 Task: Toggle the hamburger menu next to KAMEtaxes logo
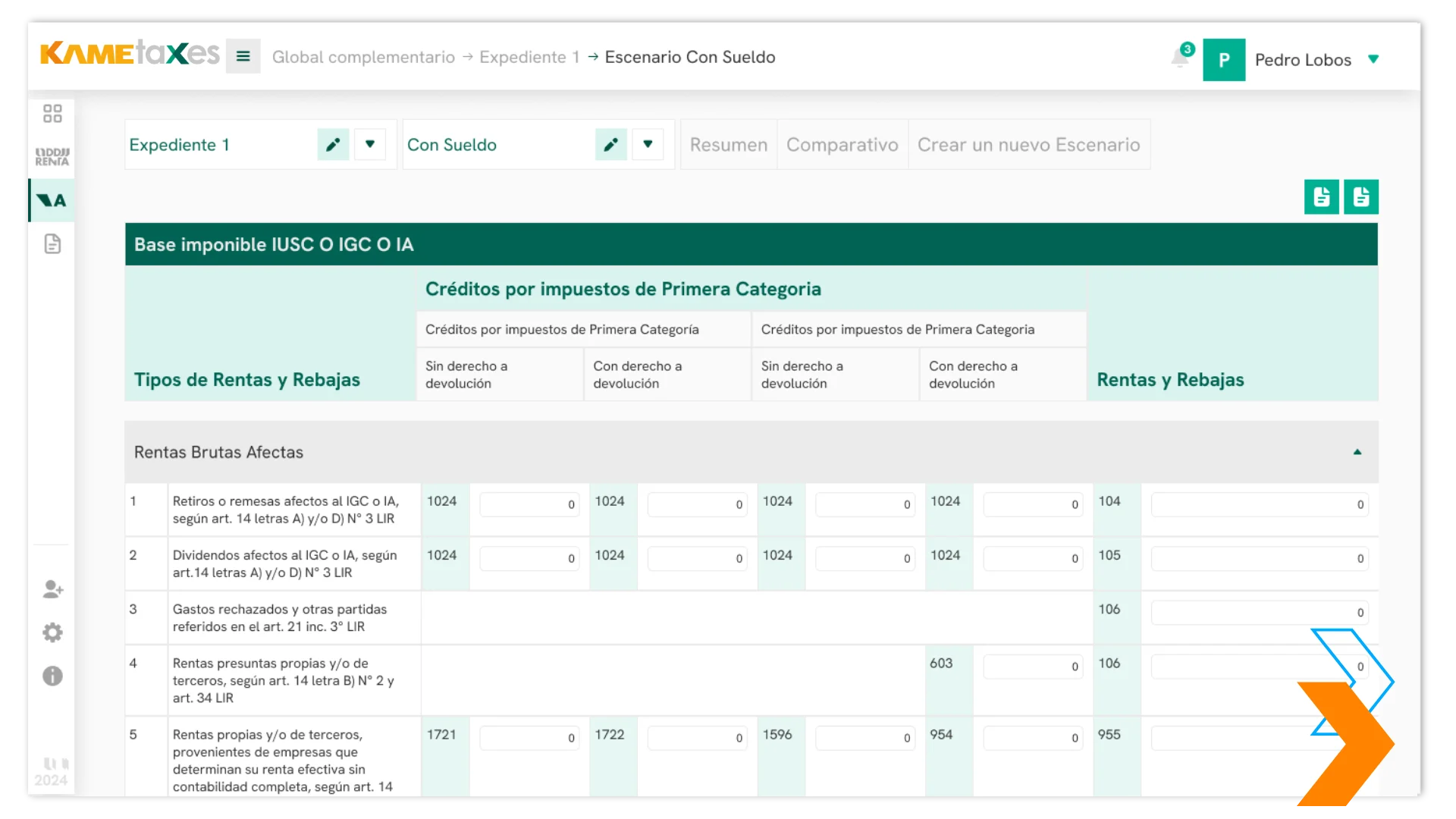click(243, 56)
